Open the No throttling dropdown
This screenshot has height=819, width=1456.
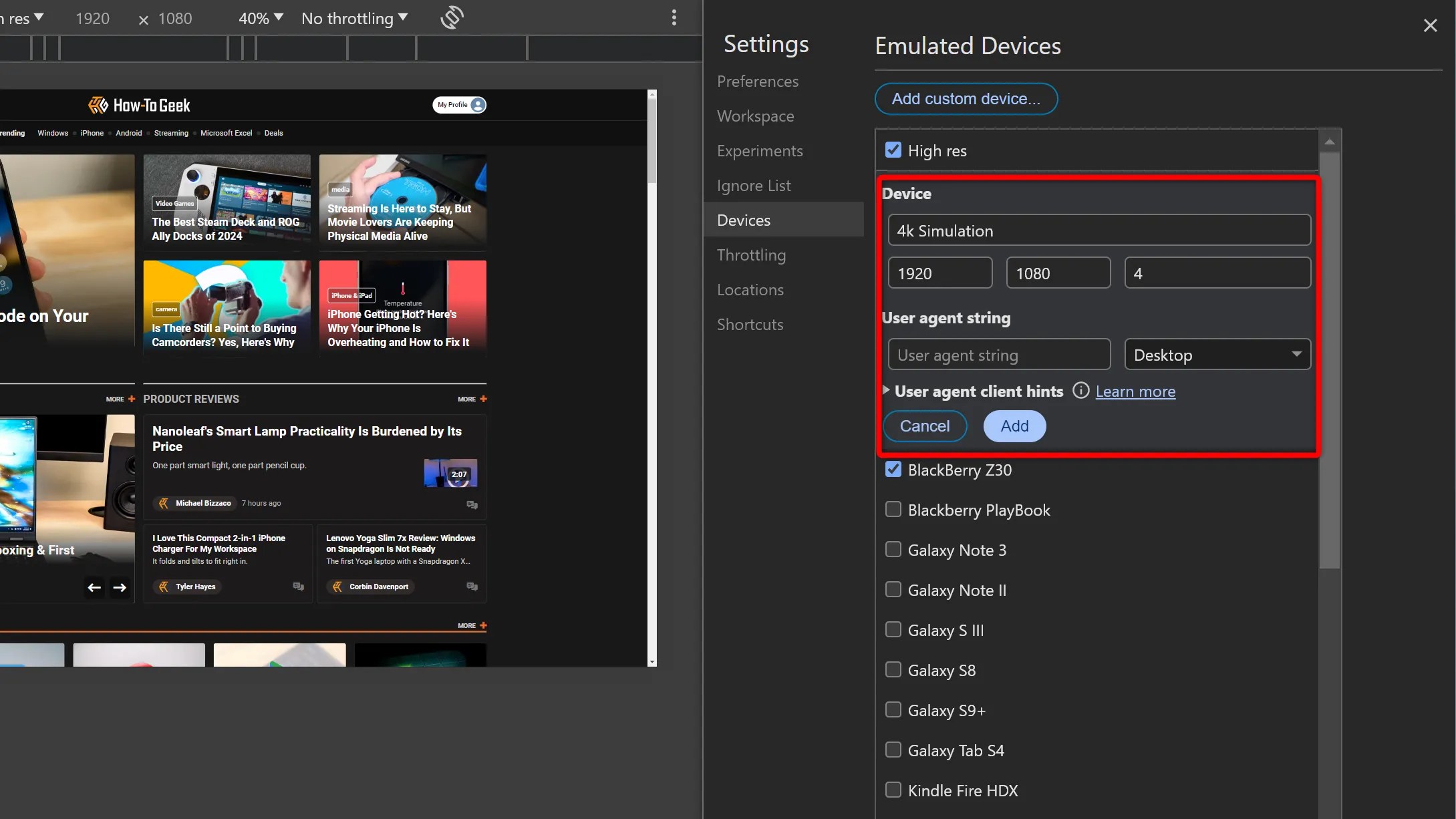click(x=354, y=17)
